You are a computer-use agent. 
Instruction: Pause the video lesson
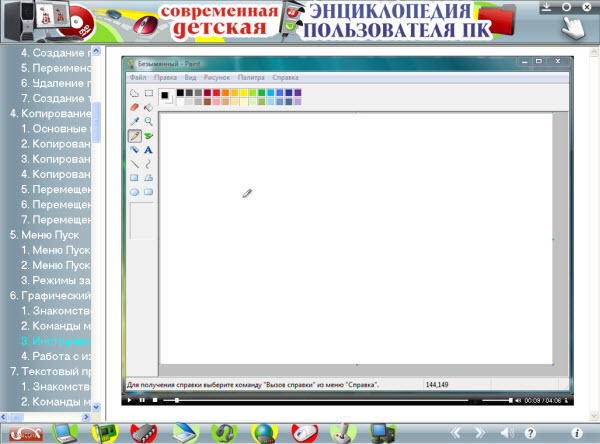click(x=142, y=400)
